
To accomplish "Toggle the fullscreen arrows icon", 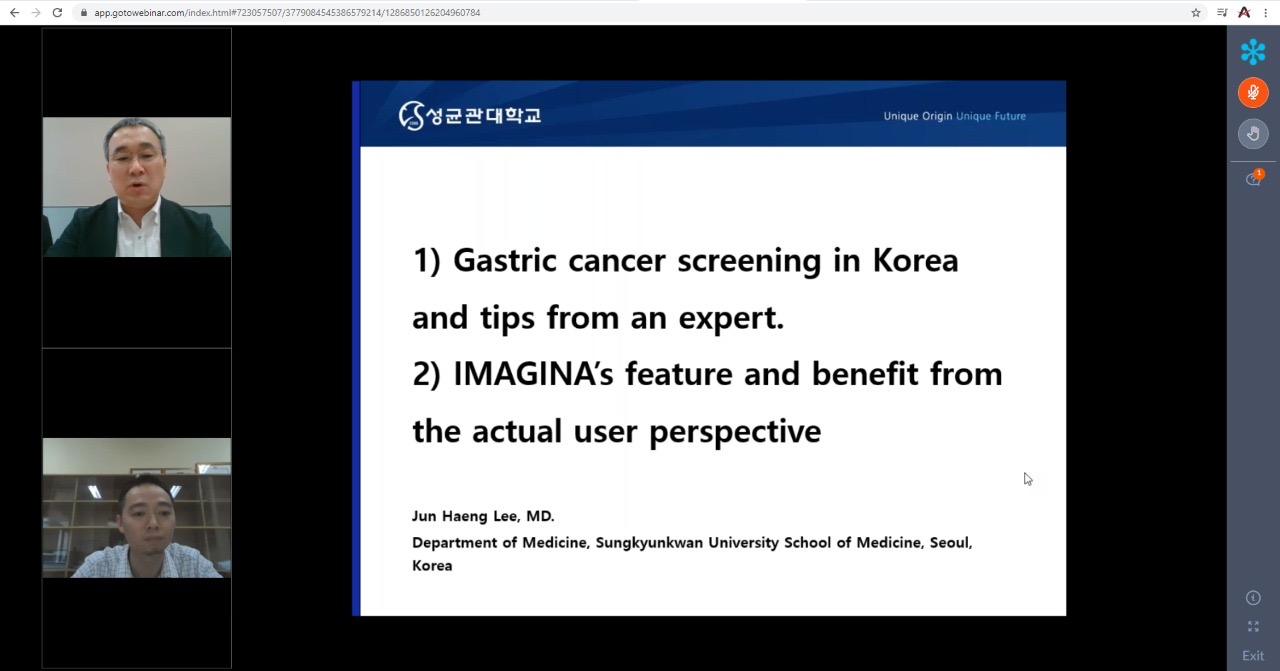I will [x=1253, y=627].
